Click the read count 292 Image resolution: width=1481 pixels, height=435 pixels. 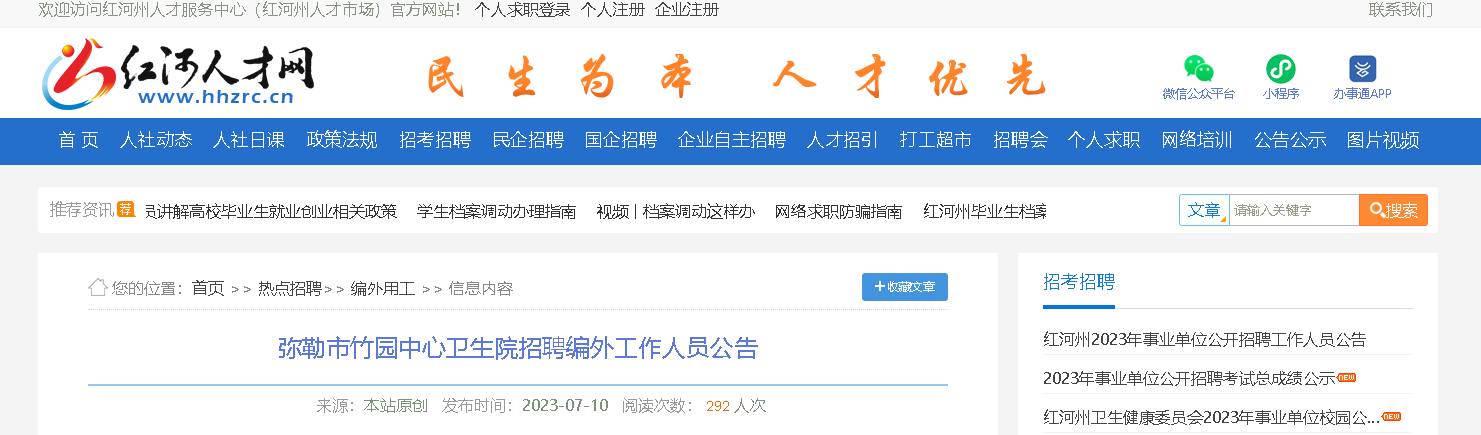coord(718,406)
